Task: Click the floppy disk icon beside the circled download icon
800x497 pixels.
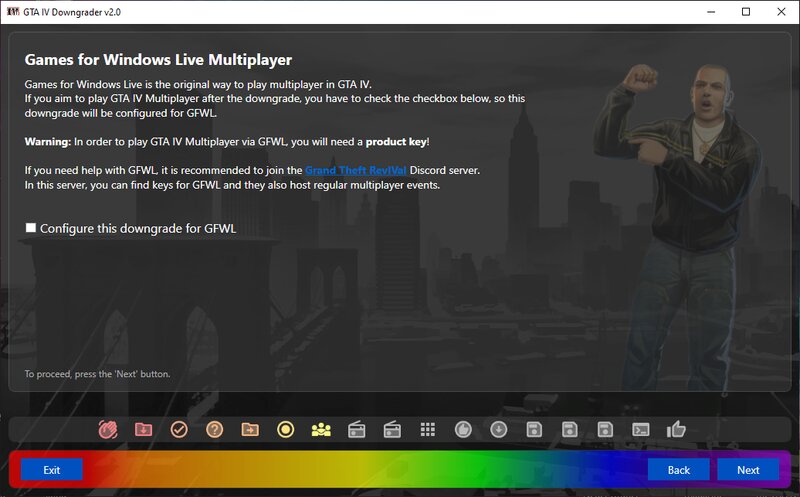Action: 534,430
